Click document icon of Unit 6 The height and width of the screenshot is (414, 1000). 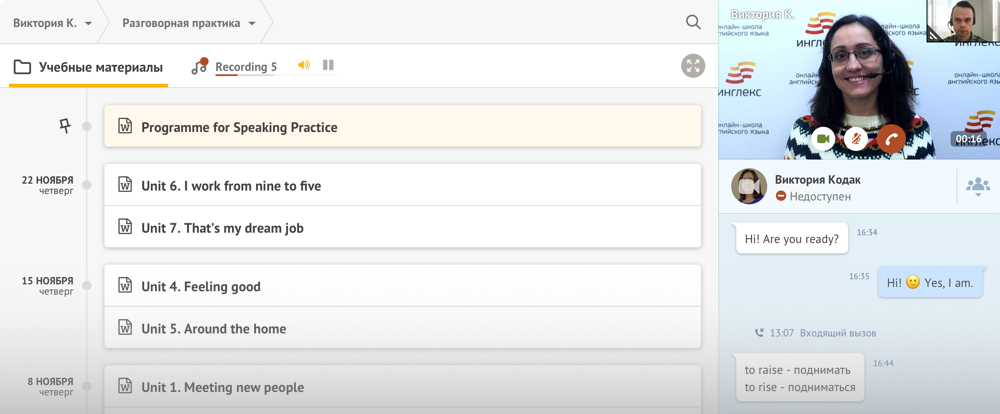(x=126, y=185)
